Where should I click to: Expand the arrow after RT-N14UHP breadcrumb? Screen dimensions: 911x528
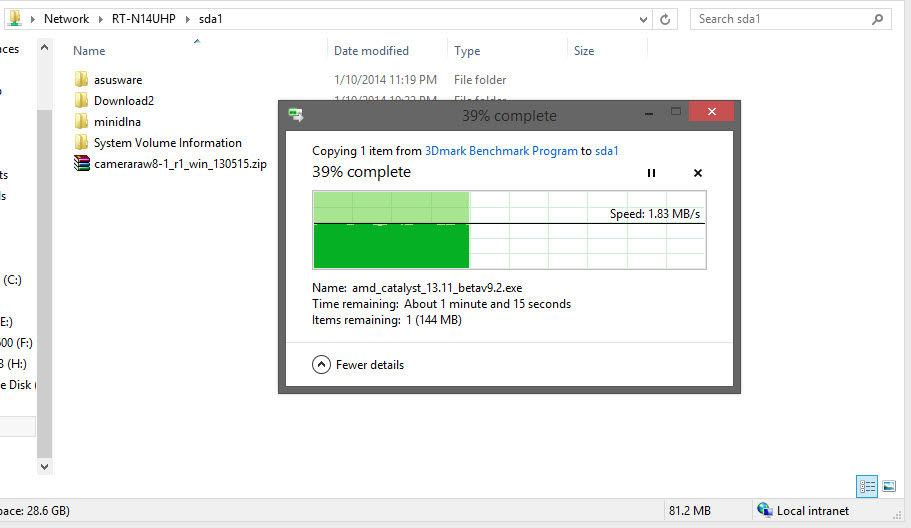coord(188,19)
